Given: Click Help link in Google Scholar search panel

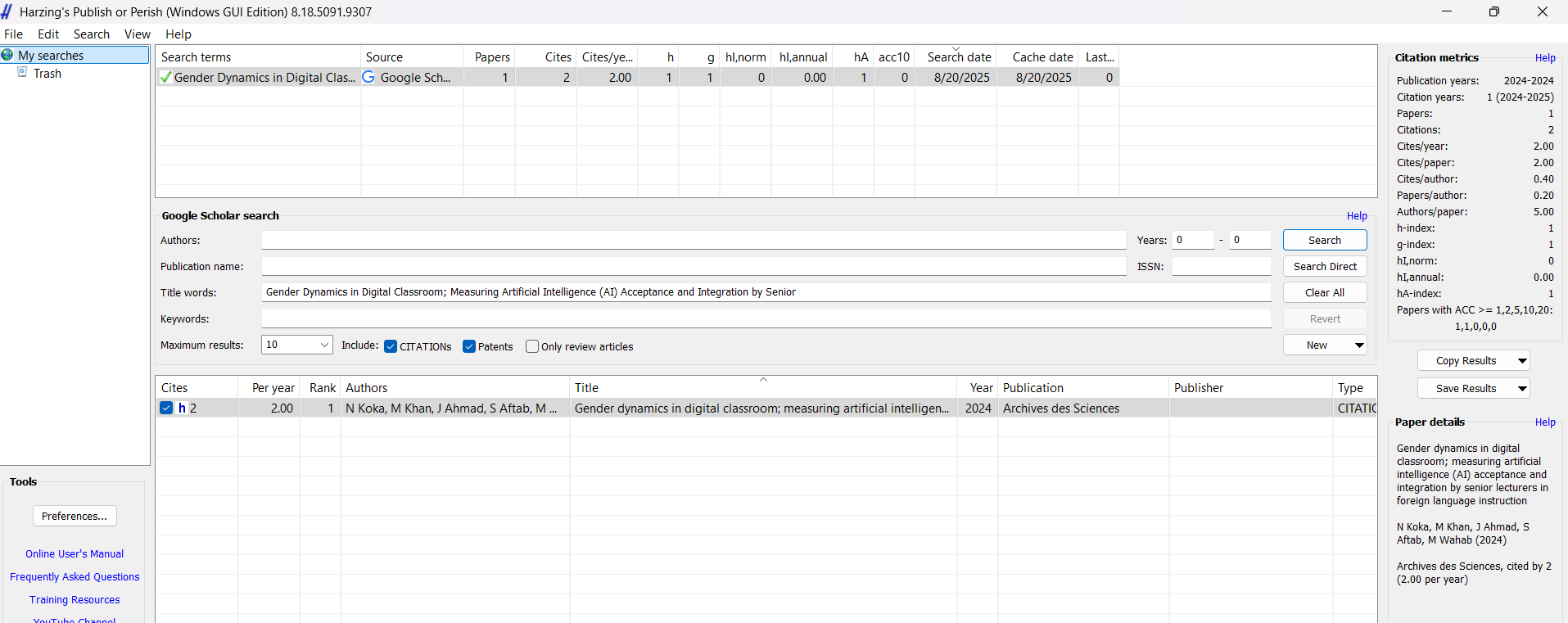Looking at the screenshot, I should tap(1357, 215).
